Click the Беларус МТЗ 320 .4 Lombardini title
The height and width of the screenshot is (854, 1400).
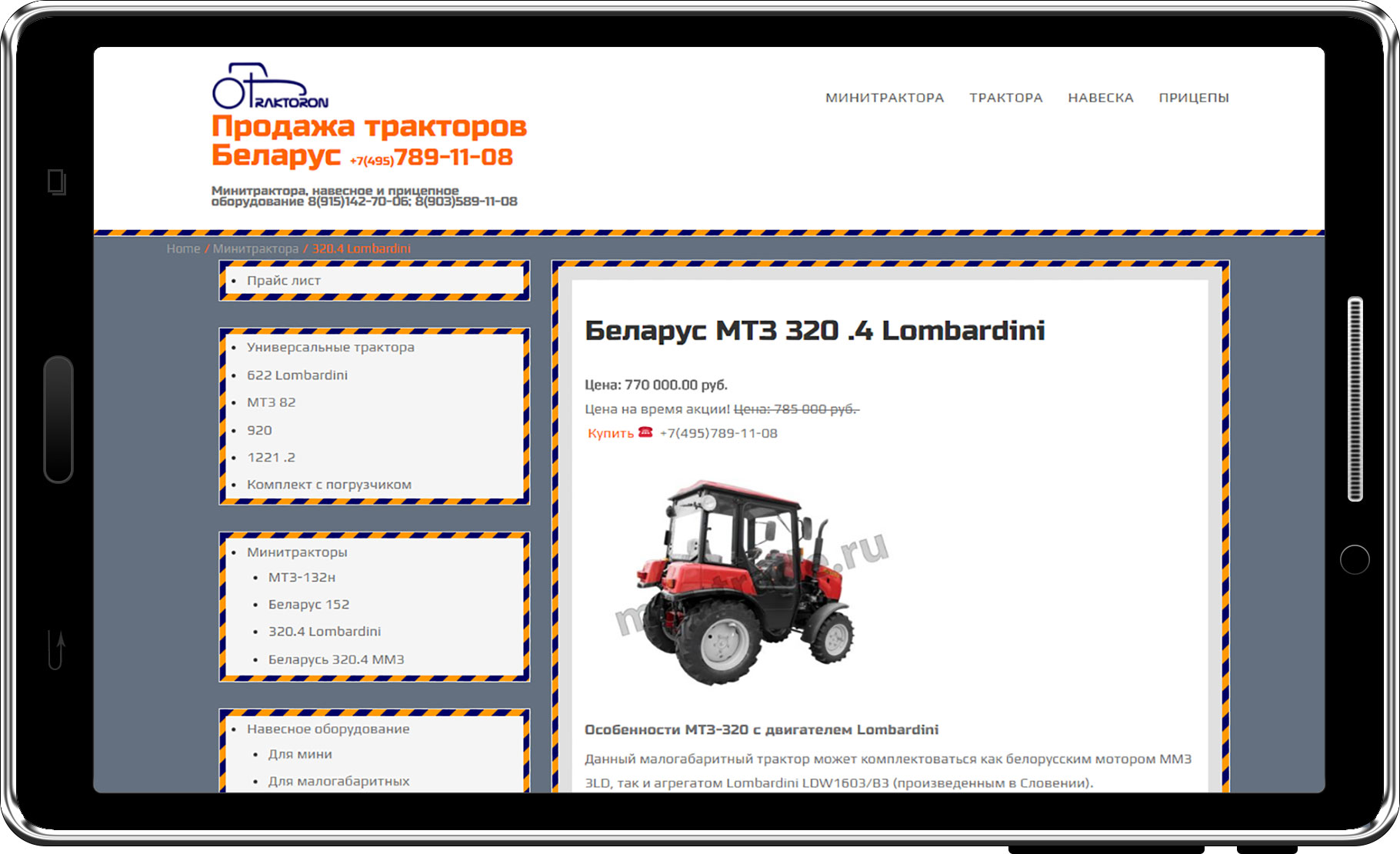point(815,331)
